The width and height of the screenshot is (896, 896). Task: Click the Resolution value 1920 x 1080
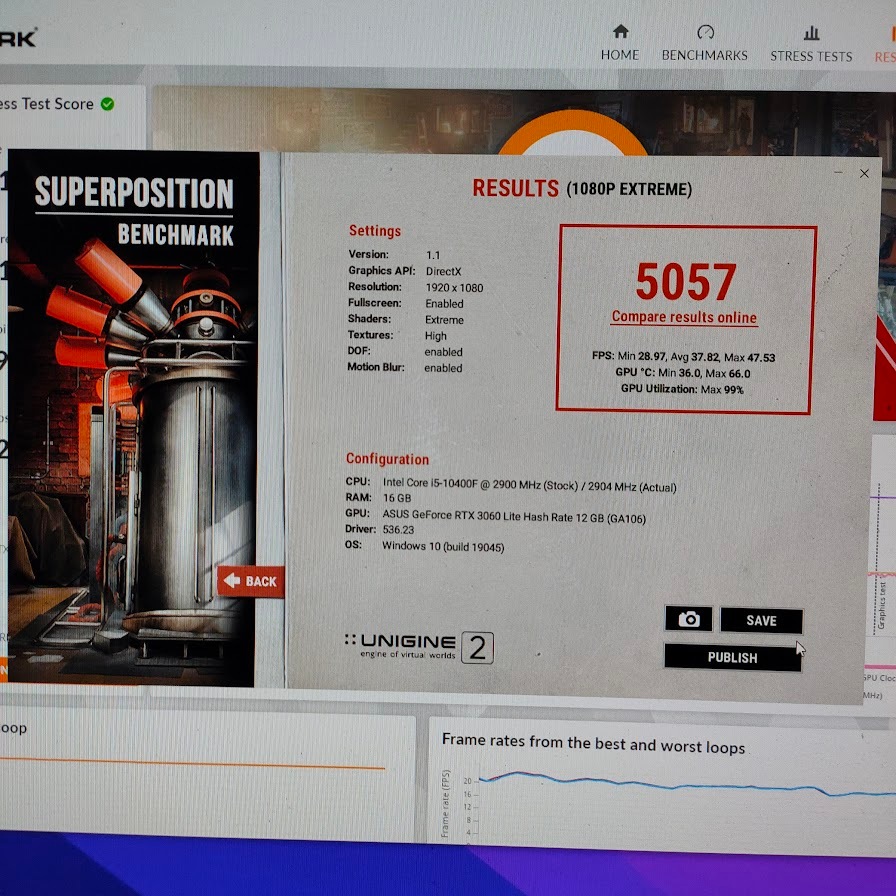point(454,287)
